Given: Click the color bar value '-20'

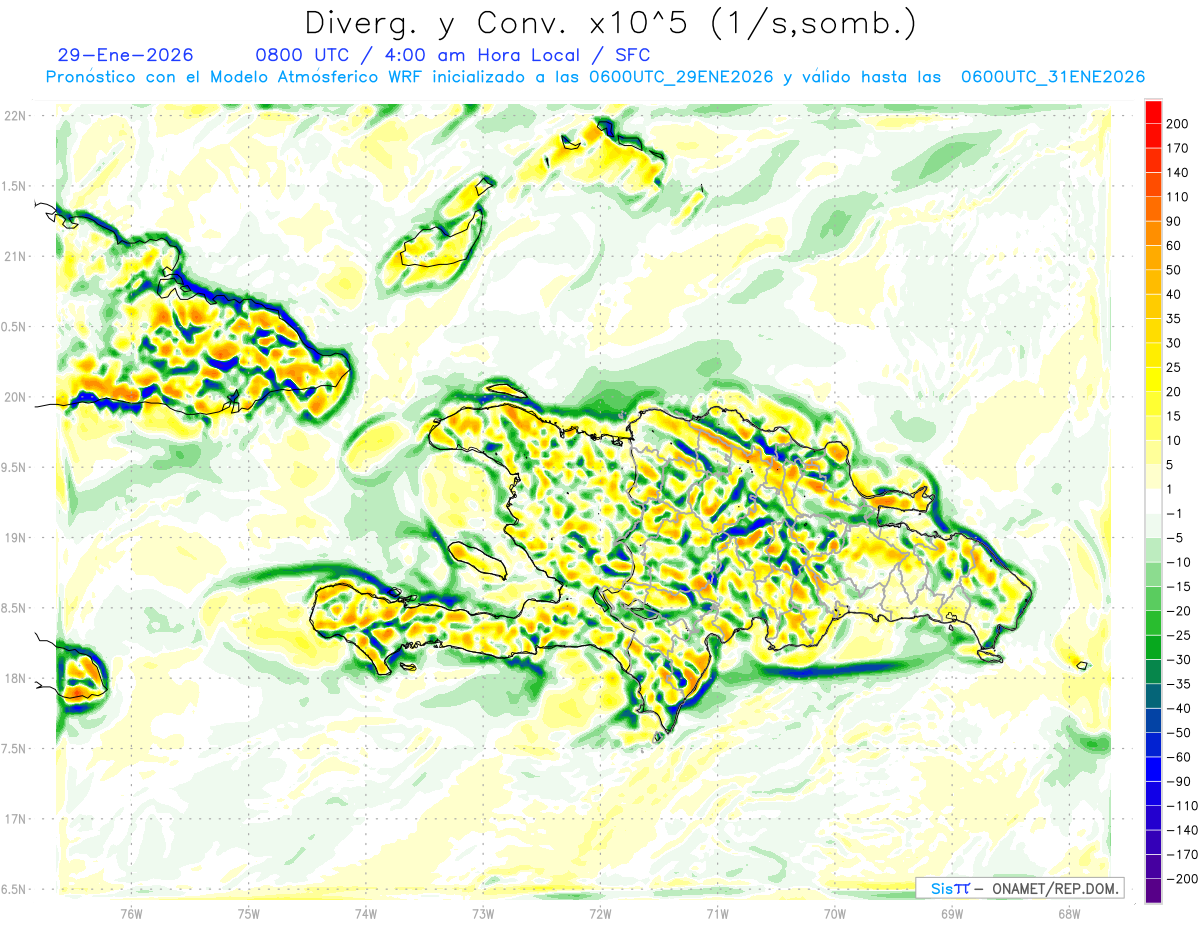Looking at the screenshot, I should tap(1180, 611).
